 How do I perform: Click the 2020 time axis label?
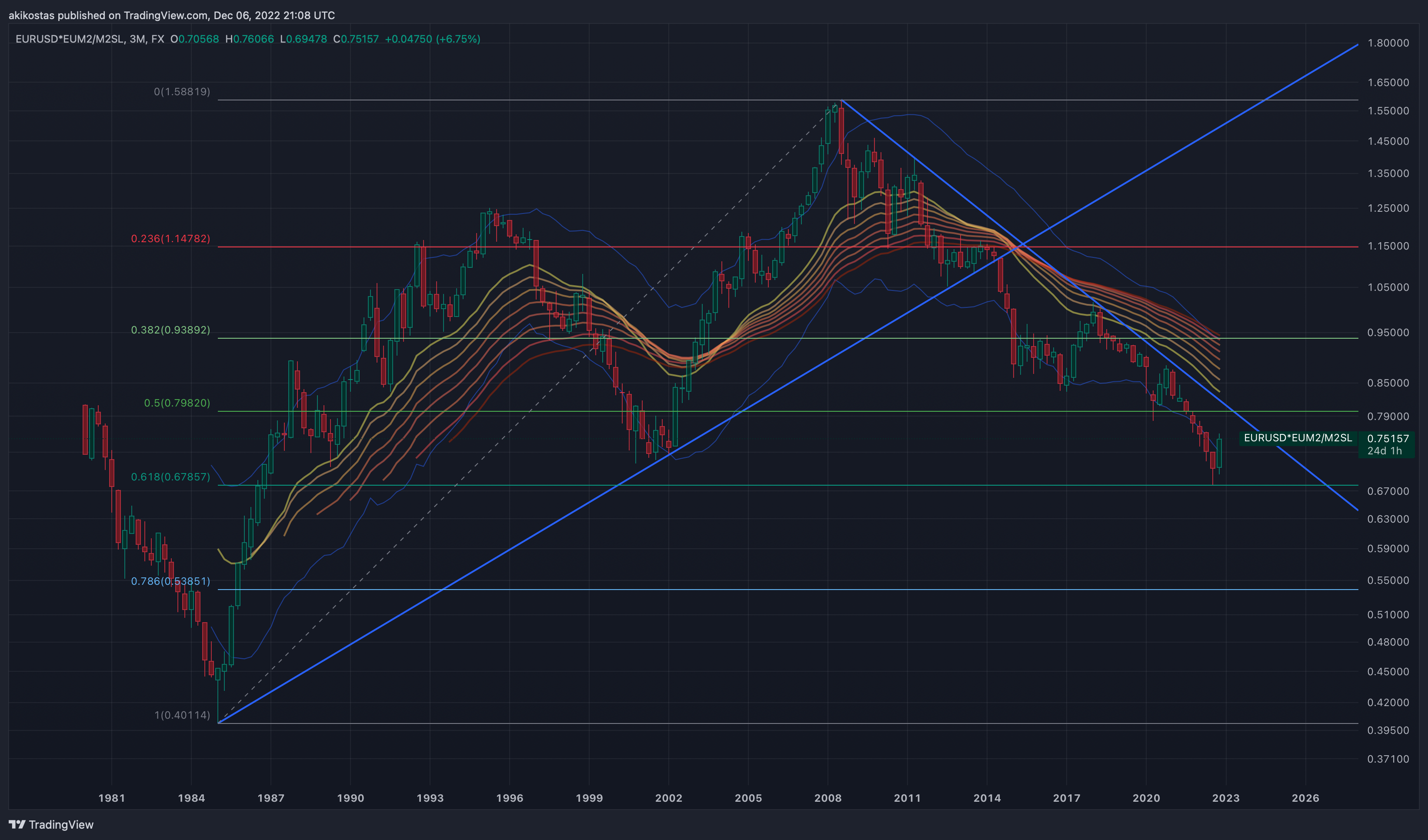pos(1146,798)
